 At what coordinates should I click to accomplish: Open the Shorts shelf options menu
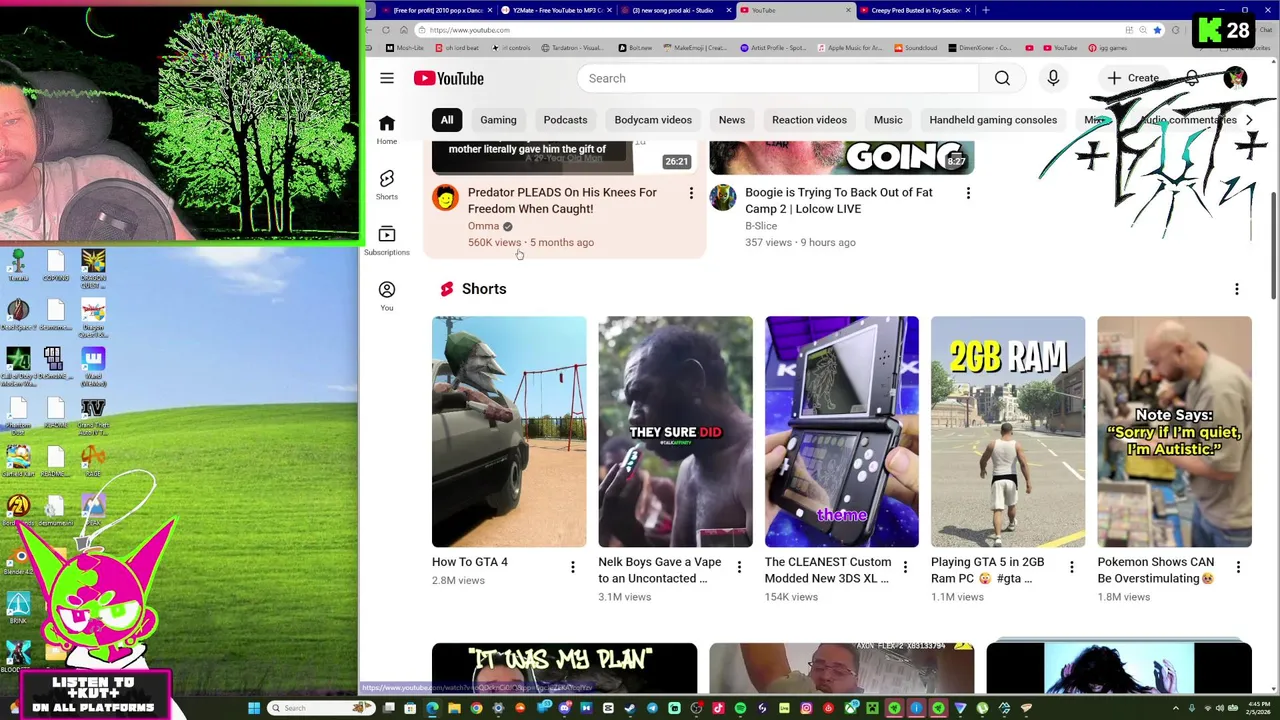tap(1236, 289)
